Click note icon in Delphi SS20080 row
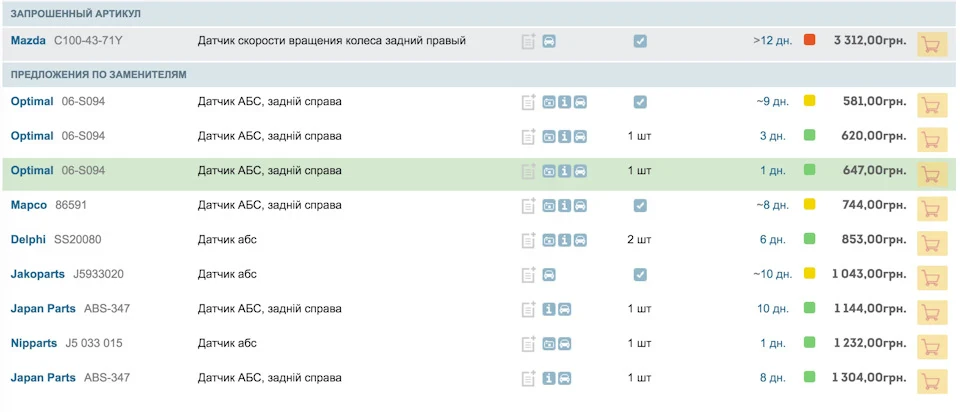 coord(528,240)
